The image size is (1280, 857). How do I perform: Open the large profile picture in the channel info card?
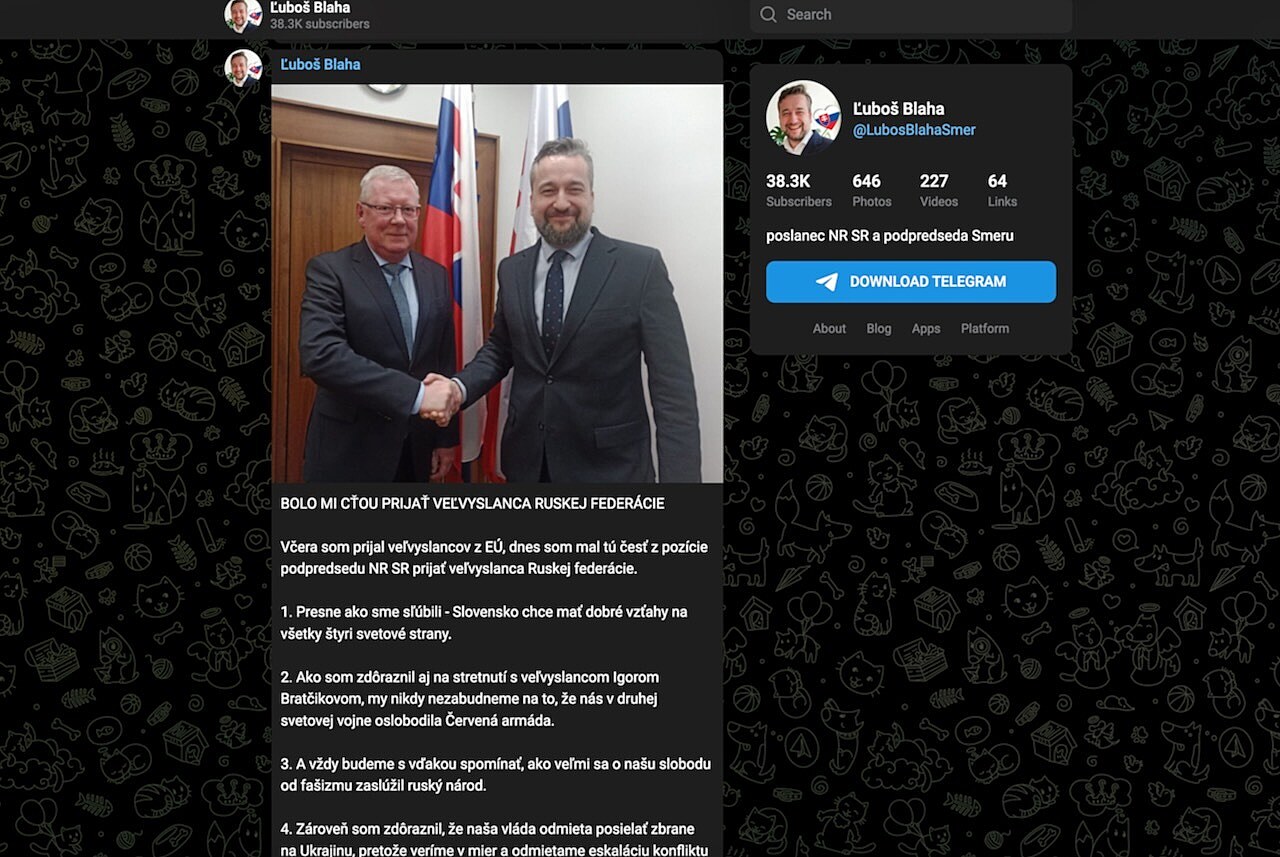pyautogui.click(x=803, y=118)
